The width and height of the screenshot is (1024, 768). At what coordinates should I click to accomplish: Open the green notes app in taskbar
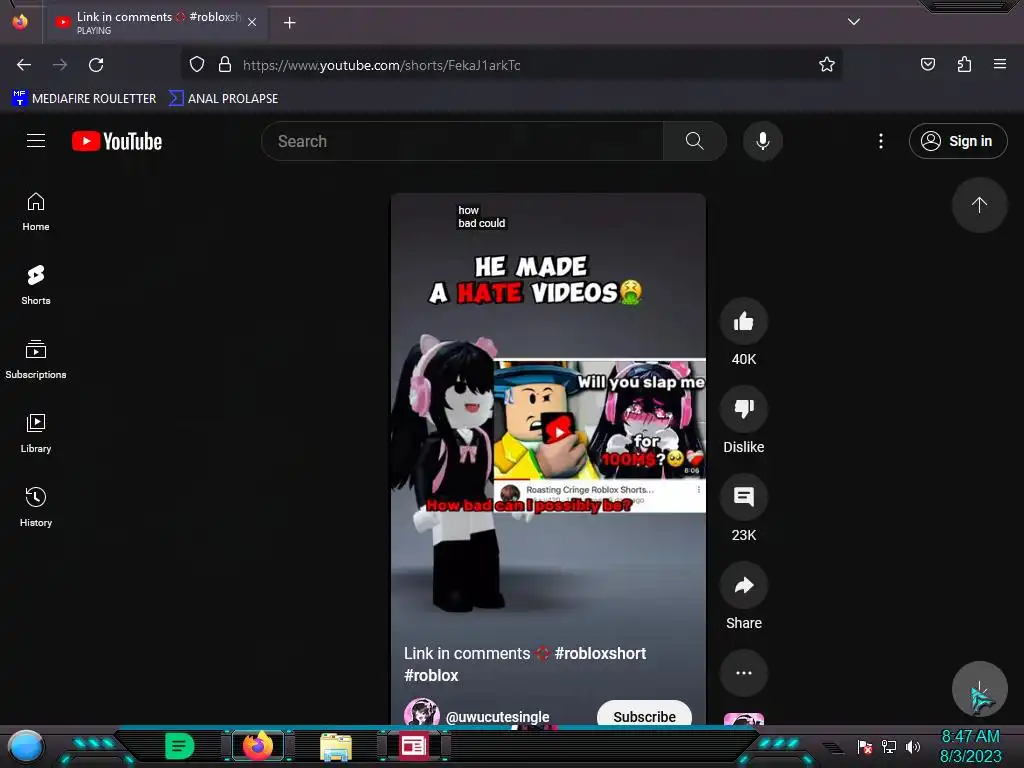pos(179,746)
